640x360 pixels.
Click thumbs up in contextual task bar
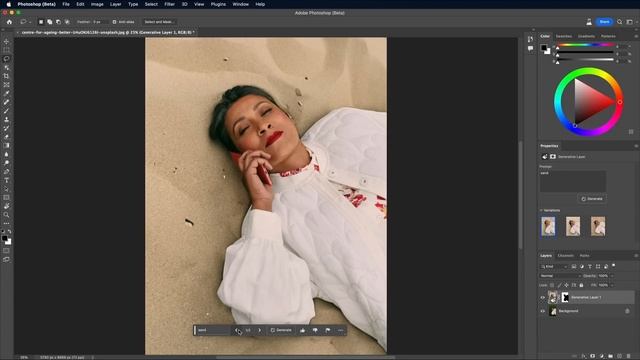coord(302,330)
